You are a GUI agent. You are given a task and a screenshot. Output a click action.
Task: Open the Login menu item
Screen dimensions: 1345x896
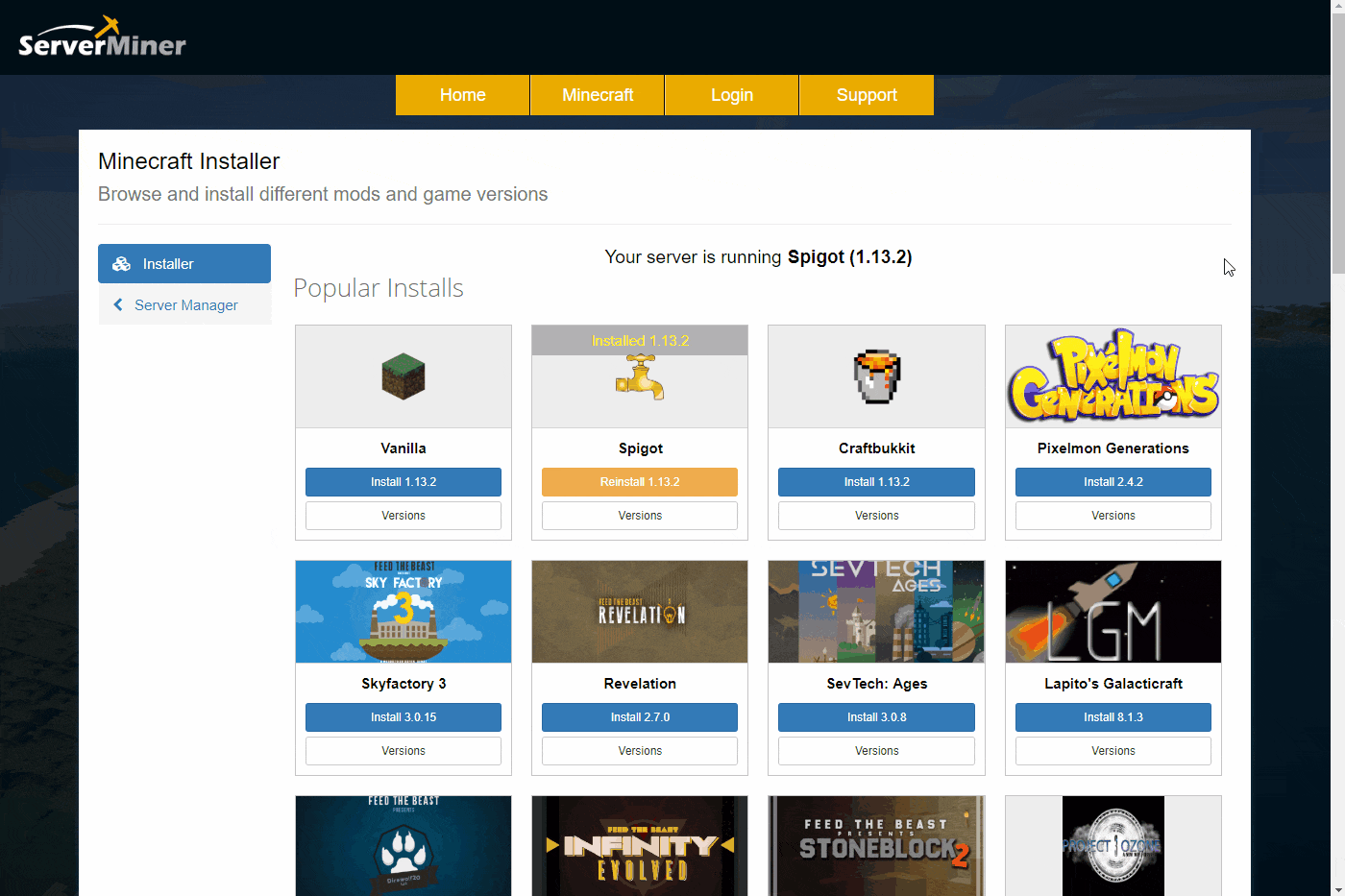[732, 95]
